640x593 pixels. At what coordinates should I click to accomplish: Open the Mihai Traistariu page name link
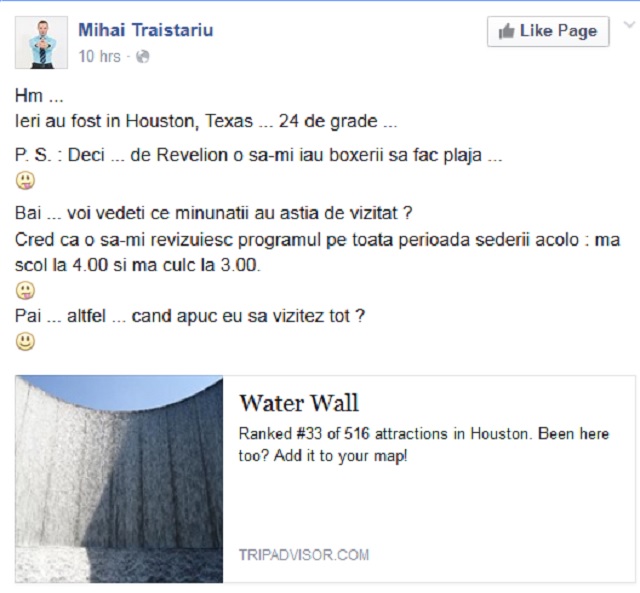point(146,30)
